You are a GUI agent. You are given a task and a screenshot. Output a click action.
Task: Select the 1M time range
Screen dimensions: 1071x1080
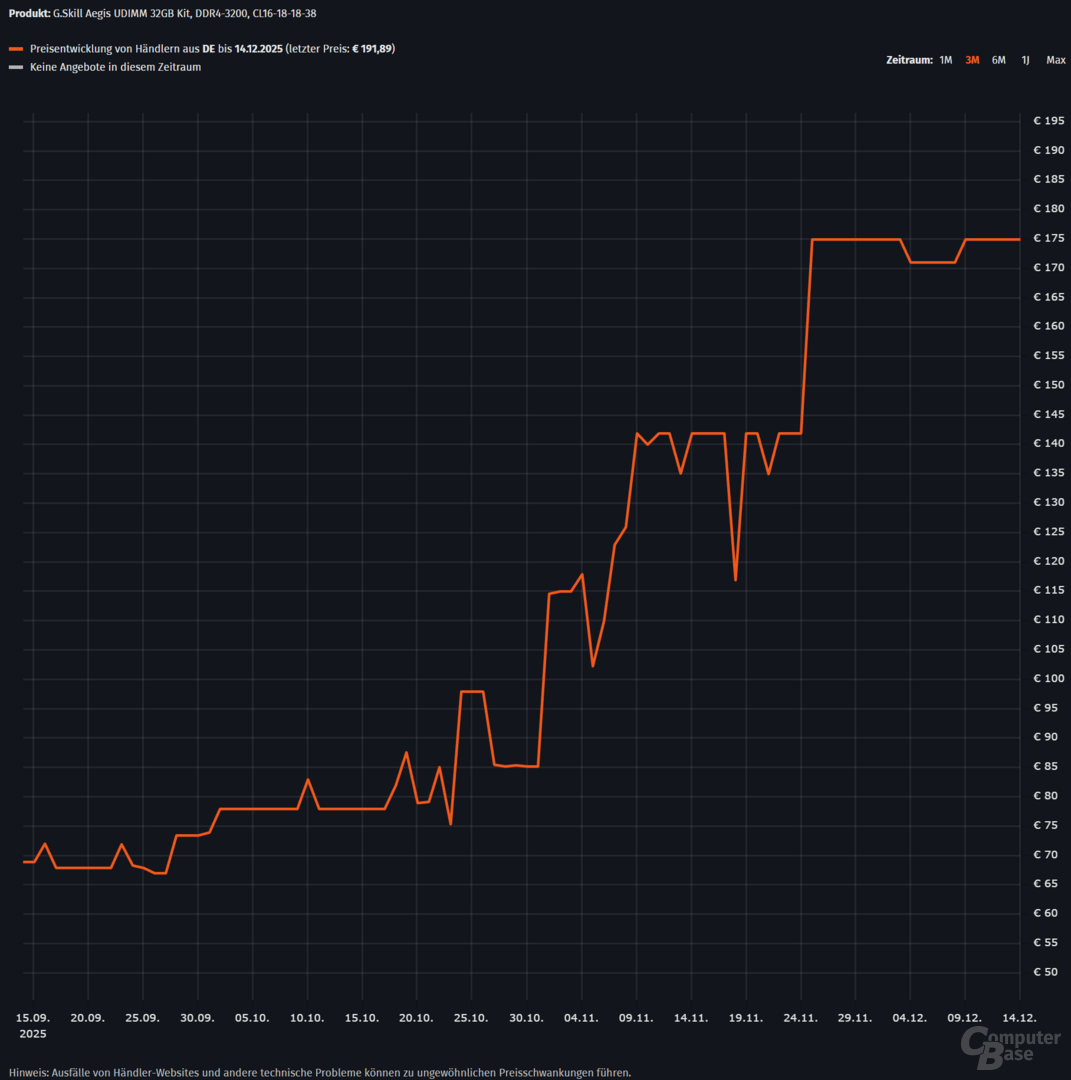[945, 60]
